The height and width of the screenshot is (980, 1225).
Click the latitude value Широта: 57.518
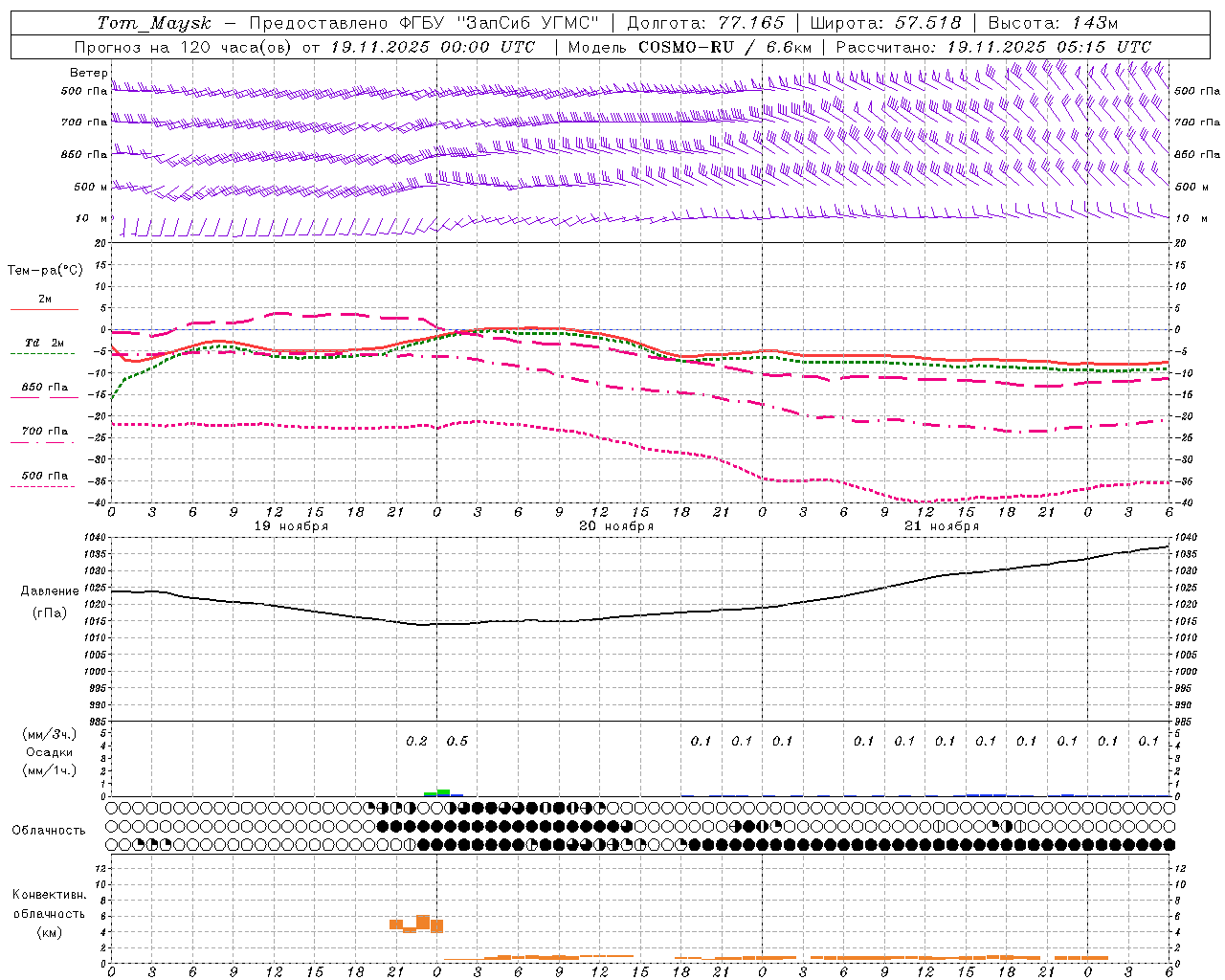[885, 23]
